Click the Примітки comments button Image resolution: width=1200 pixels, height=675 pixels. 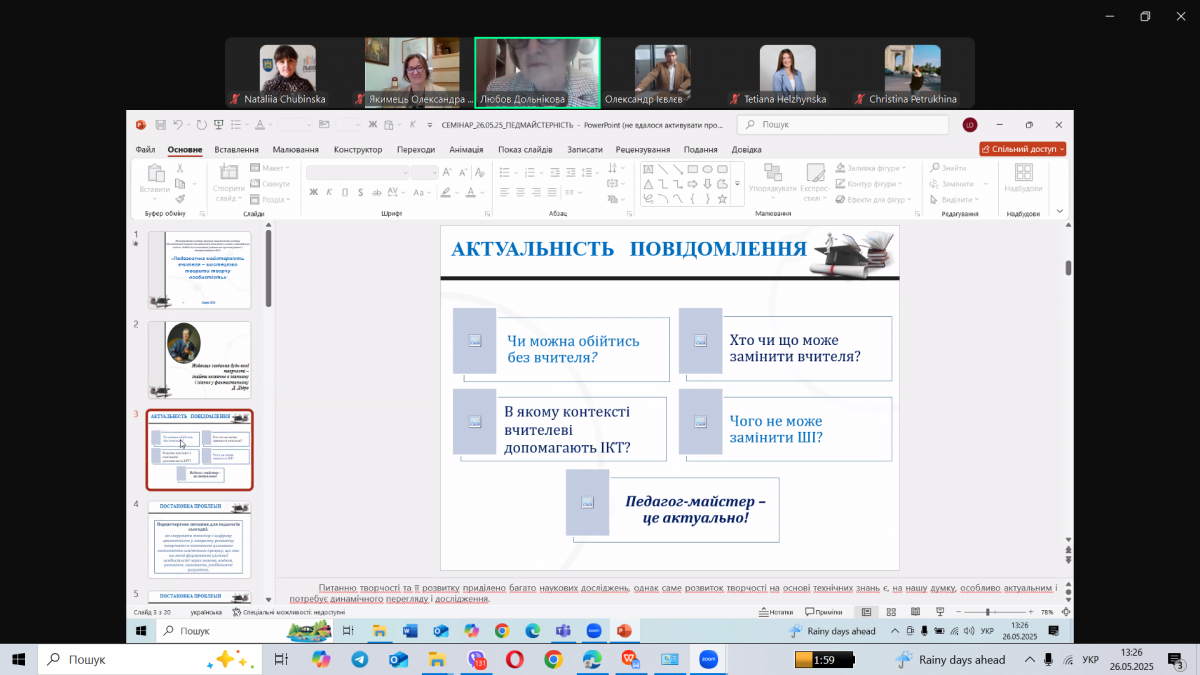coord(823,612)
